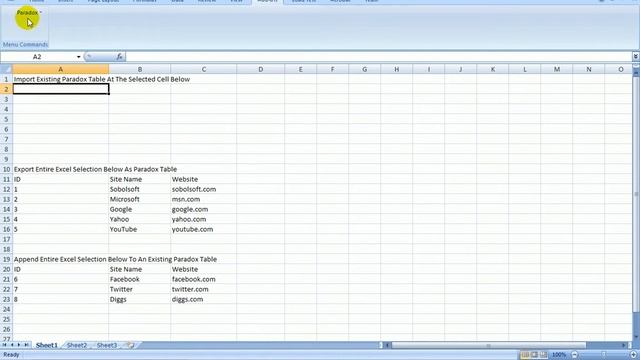Click 'Site Name' header in row 11
This screenshot has width=640, height=360.
(140, 179)
